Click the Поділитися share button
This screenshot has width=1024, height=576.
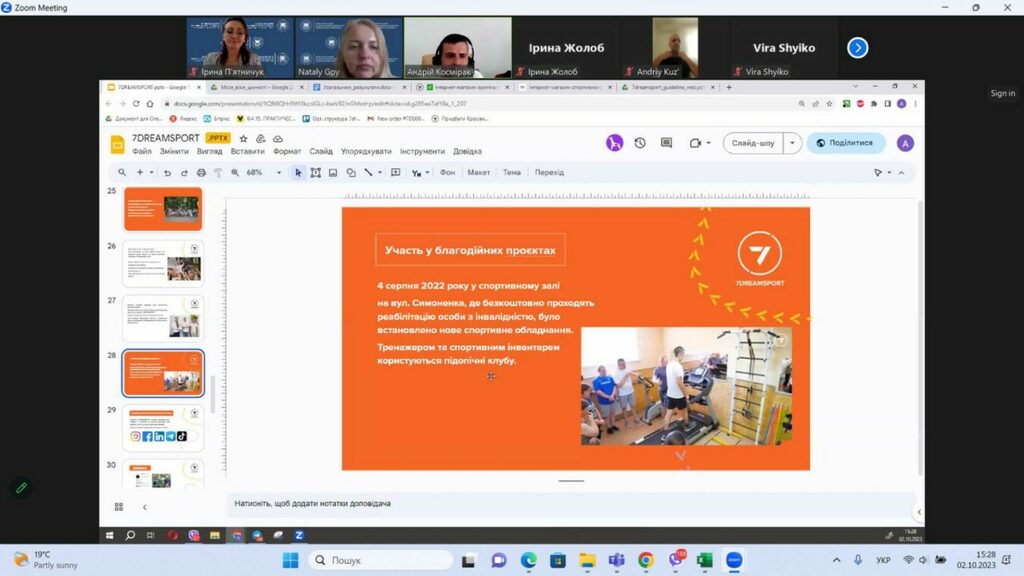(845, 143)
